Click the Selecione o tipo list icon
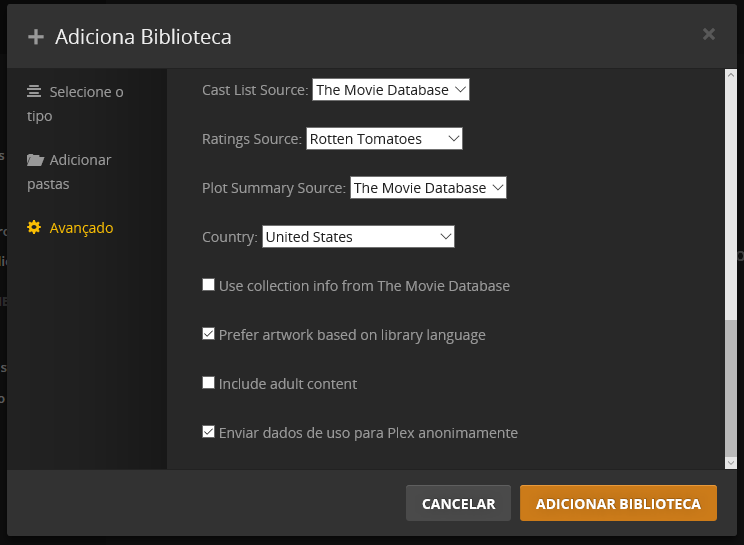This screenshot has width=744, height=545. pos(34,92)
